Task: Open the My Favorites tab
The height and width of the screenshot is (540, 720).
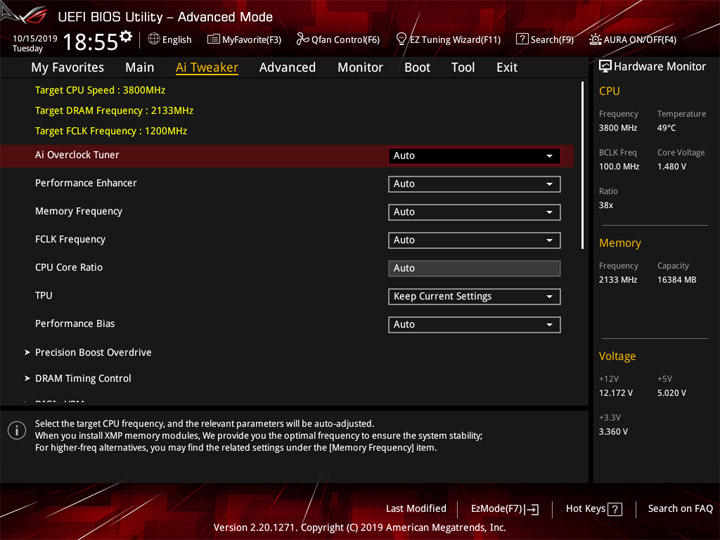Action: pos(68,68)
